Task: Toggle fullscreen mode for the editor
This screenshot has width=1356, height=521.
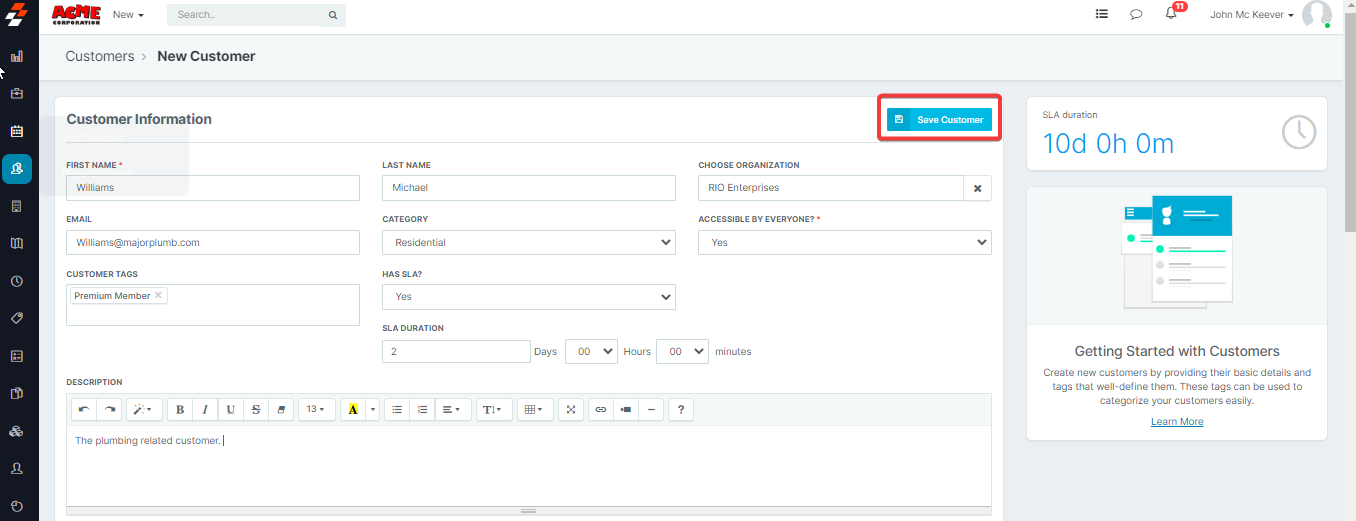Action: click(571, 409)
